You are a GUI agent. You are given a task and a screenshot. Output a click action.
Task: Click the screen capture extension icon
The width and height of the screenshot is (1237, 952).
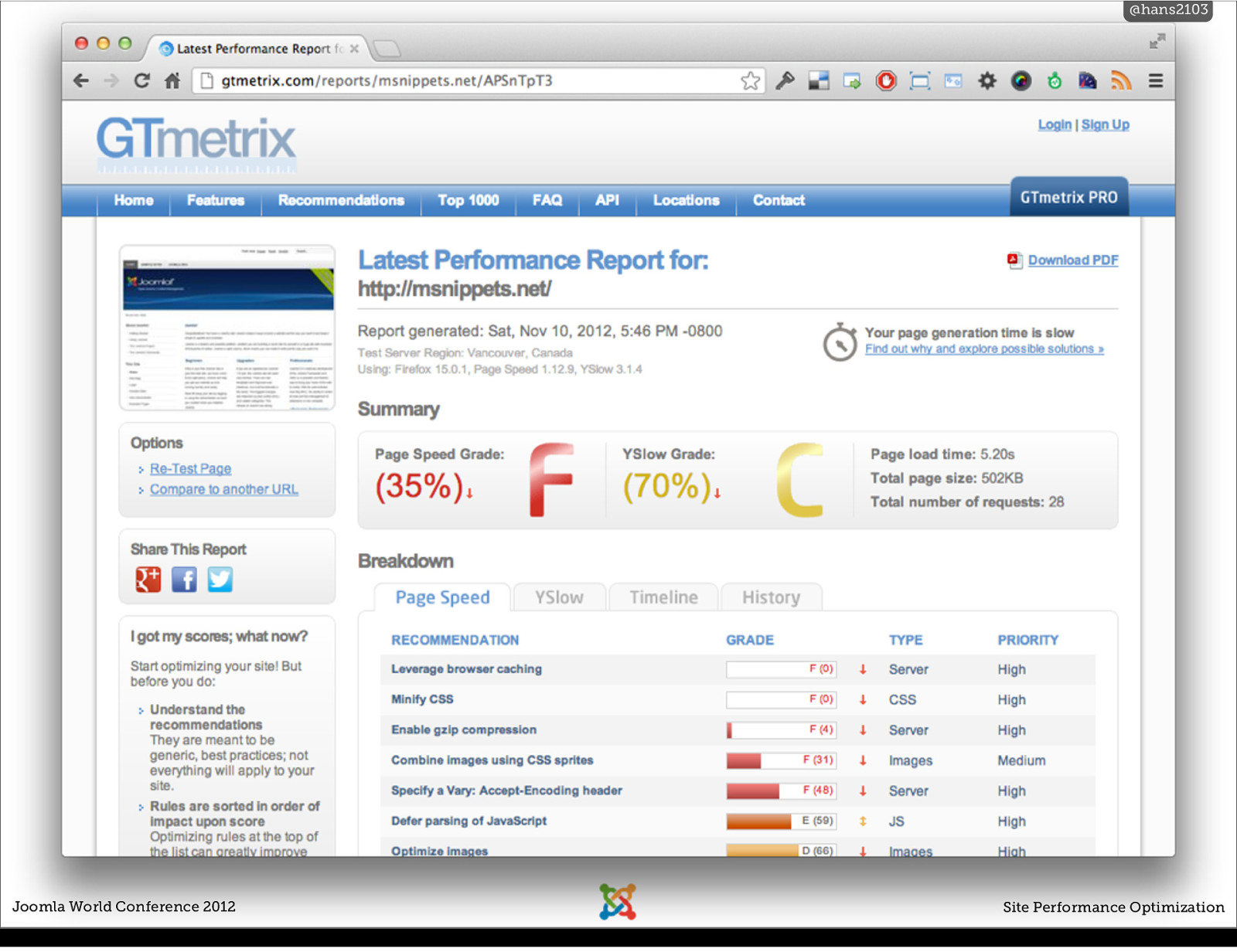pyautogui.click(x=920, y=80)
